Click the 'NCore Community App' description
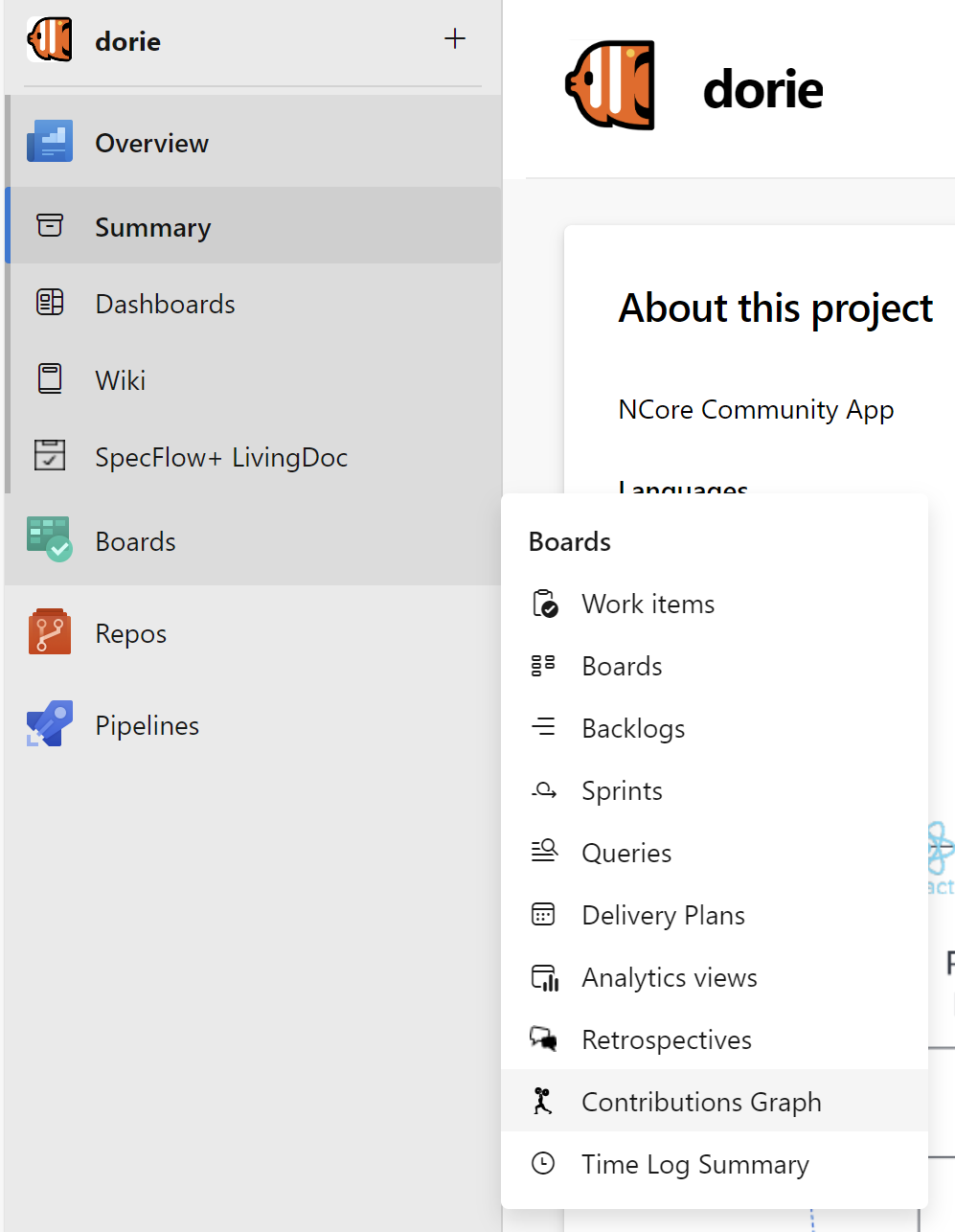The height and width of the screenshot is (1232, 955). pyautogui.click(x=757, y=410)
